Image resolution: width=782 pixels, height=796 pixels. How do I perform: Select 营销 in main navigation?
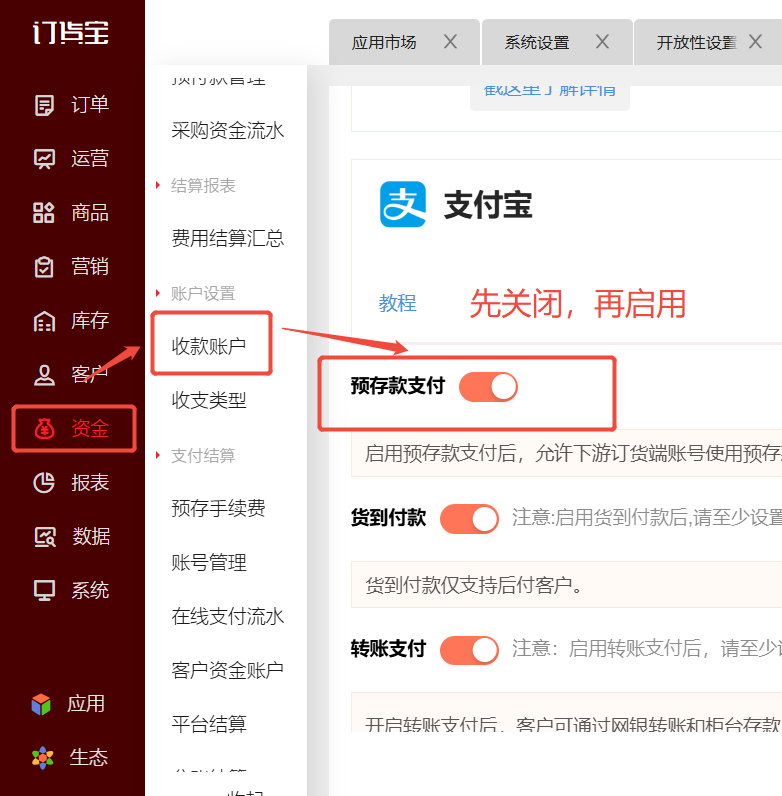pos(90,267)
